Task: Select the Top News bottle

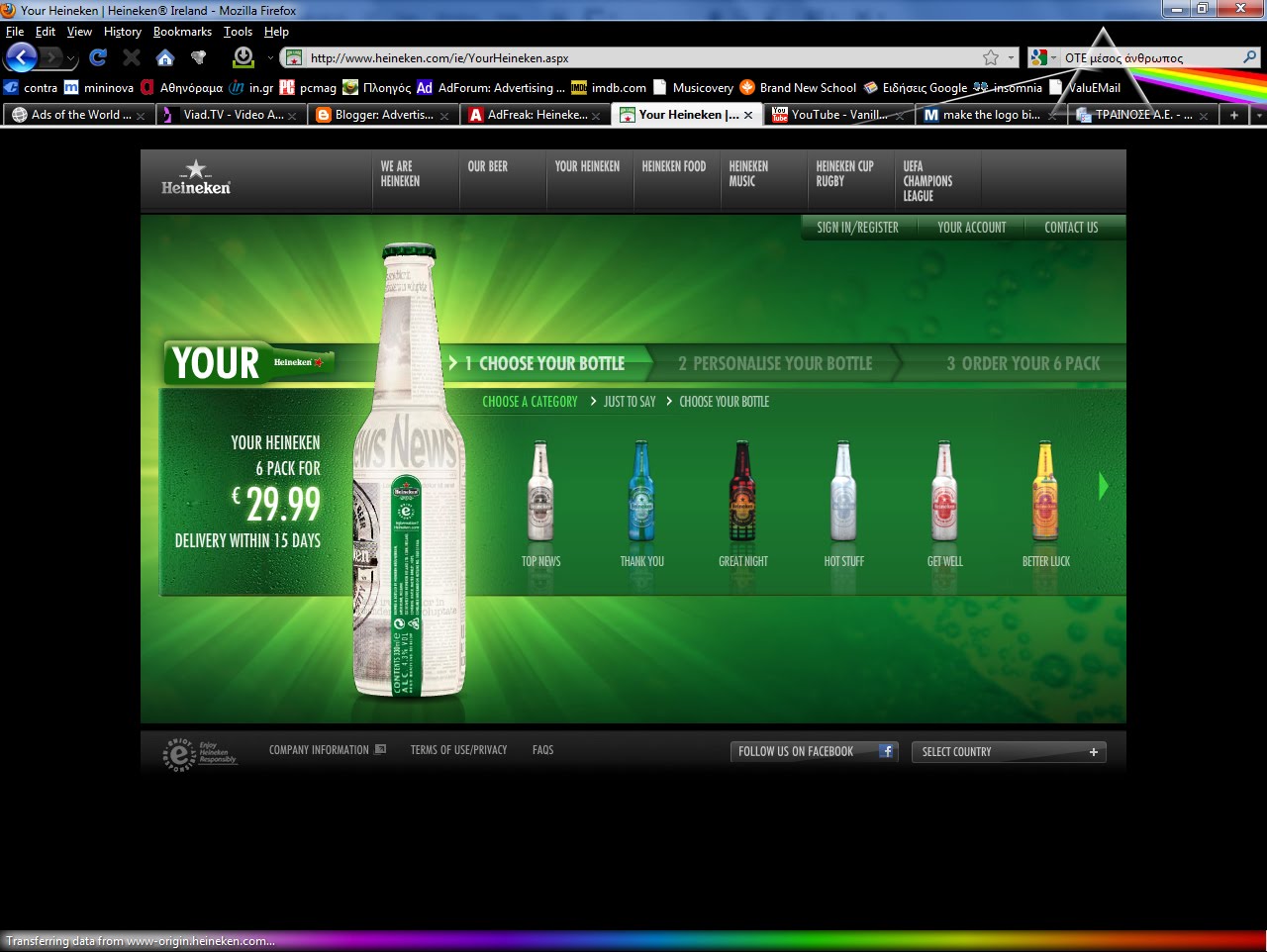Action: [540, 492]
